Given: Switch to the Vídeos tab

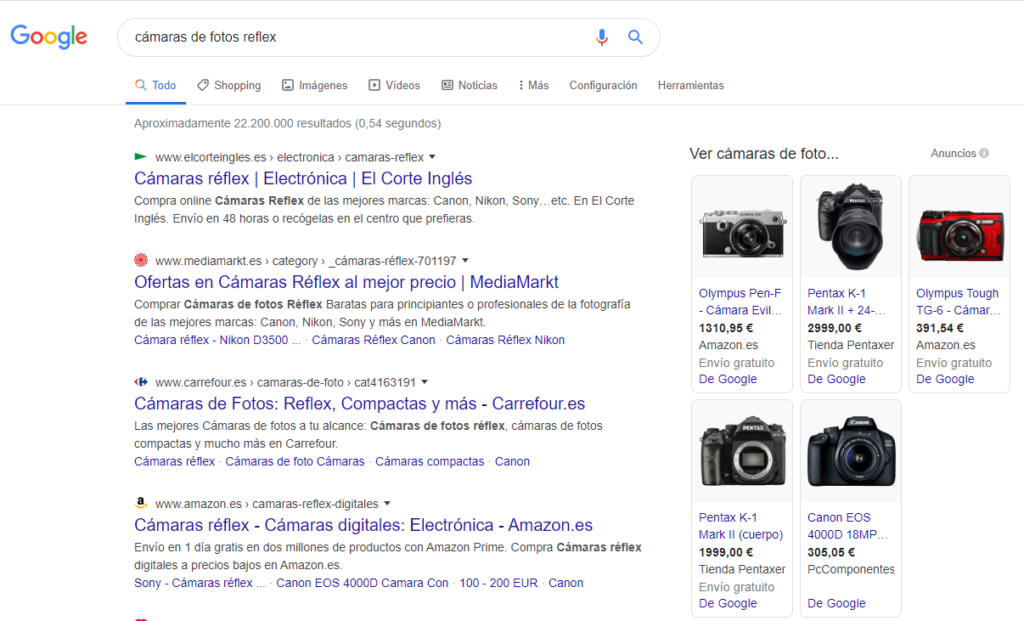Looking at the screenshot, I should coord(394,86).
